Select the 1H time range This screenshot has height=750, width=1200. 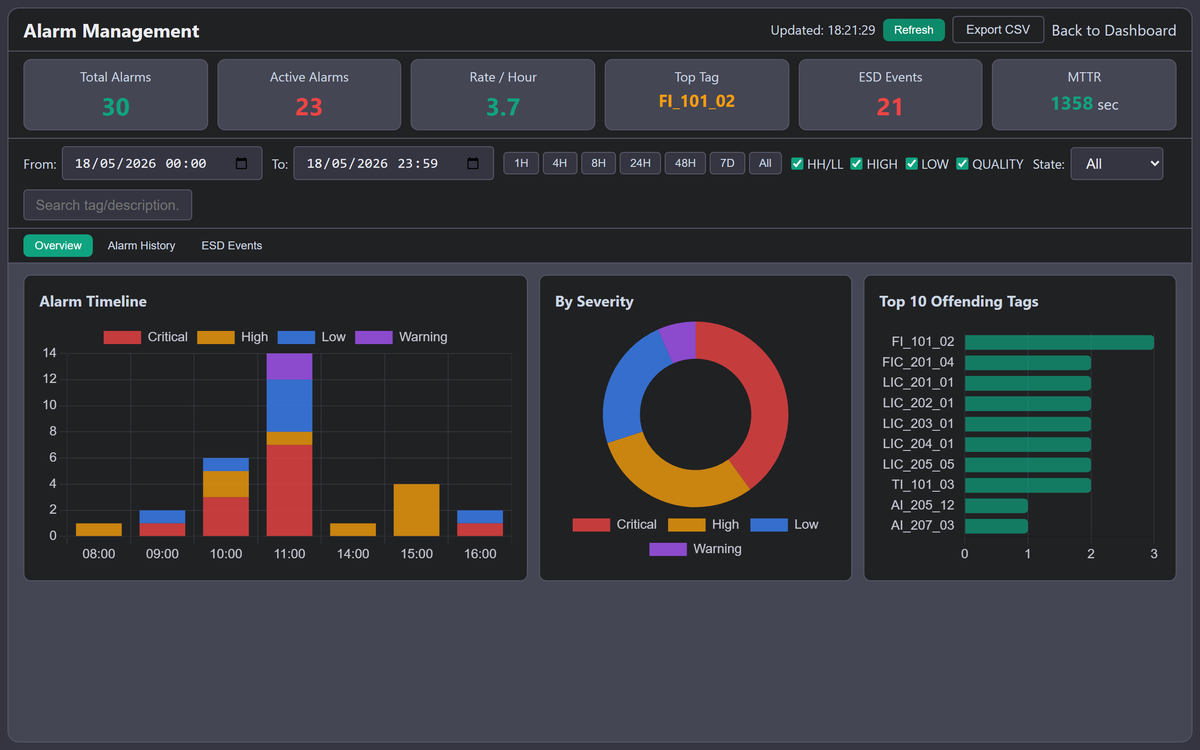point(521,163)
